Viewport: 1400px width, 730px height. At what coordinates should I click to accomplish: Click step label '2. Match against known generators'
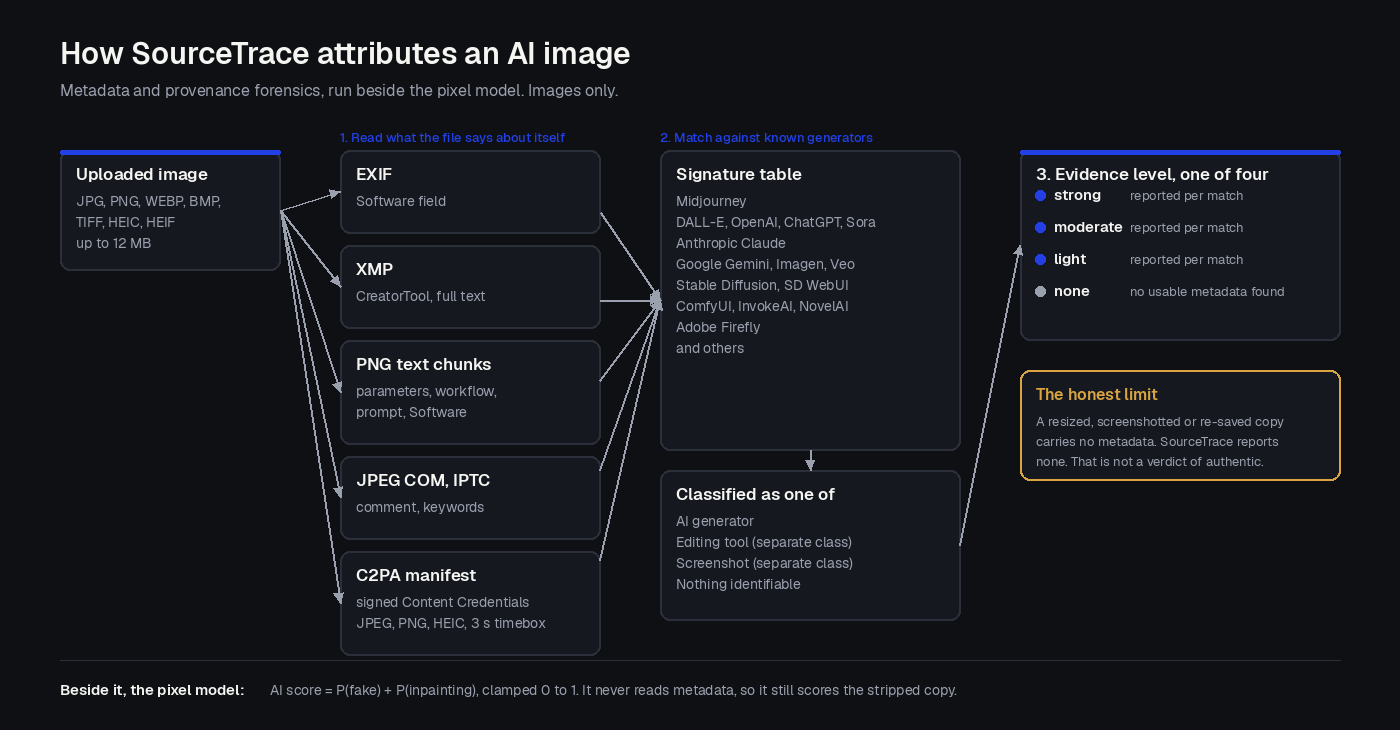(766, 138)
